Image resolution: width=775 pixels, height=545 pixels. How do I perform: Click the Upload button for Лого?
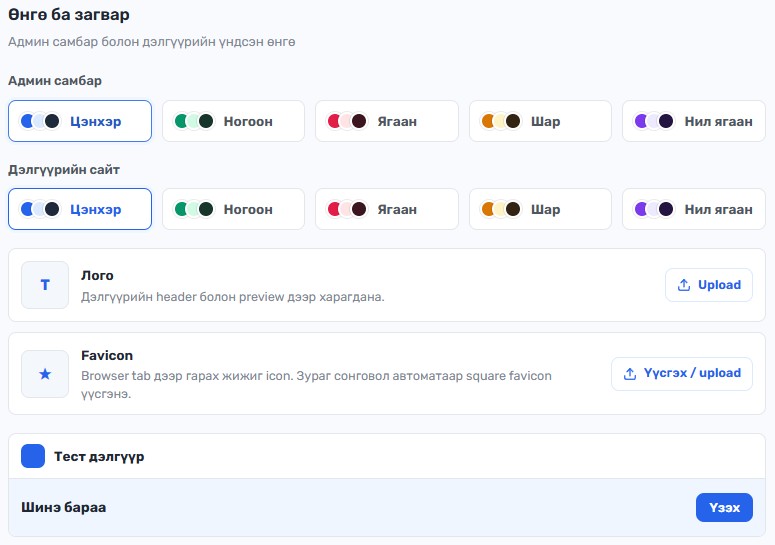[x=709, y=285]
